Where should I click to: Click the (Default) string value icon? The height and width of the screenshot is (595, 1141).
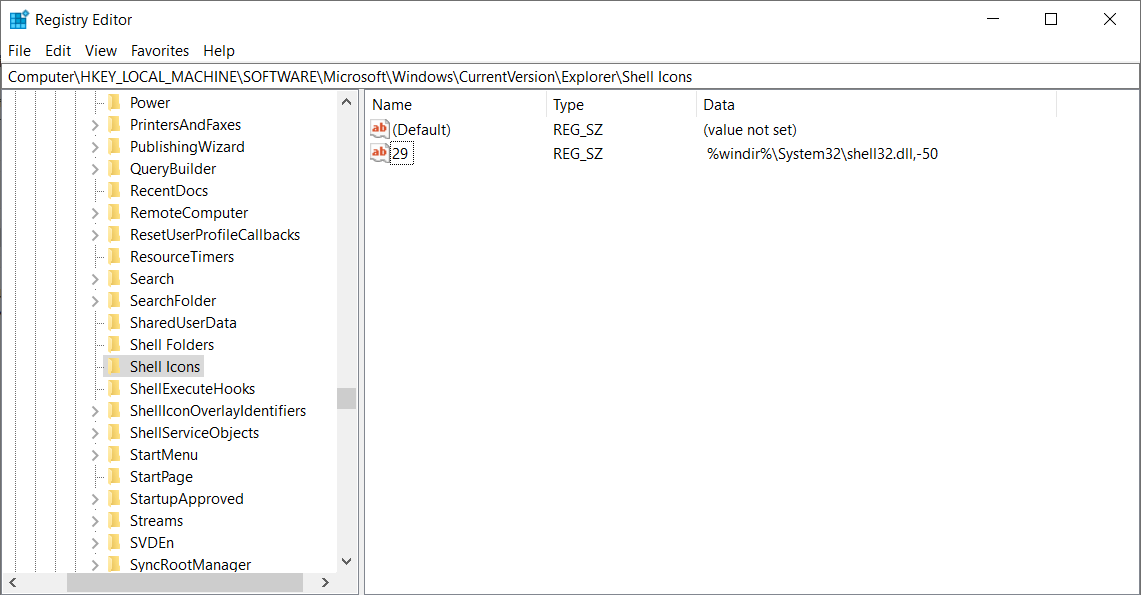[x=380, y=129]
